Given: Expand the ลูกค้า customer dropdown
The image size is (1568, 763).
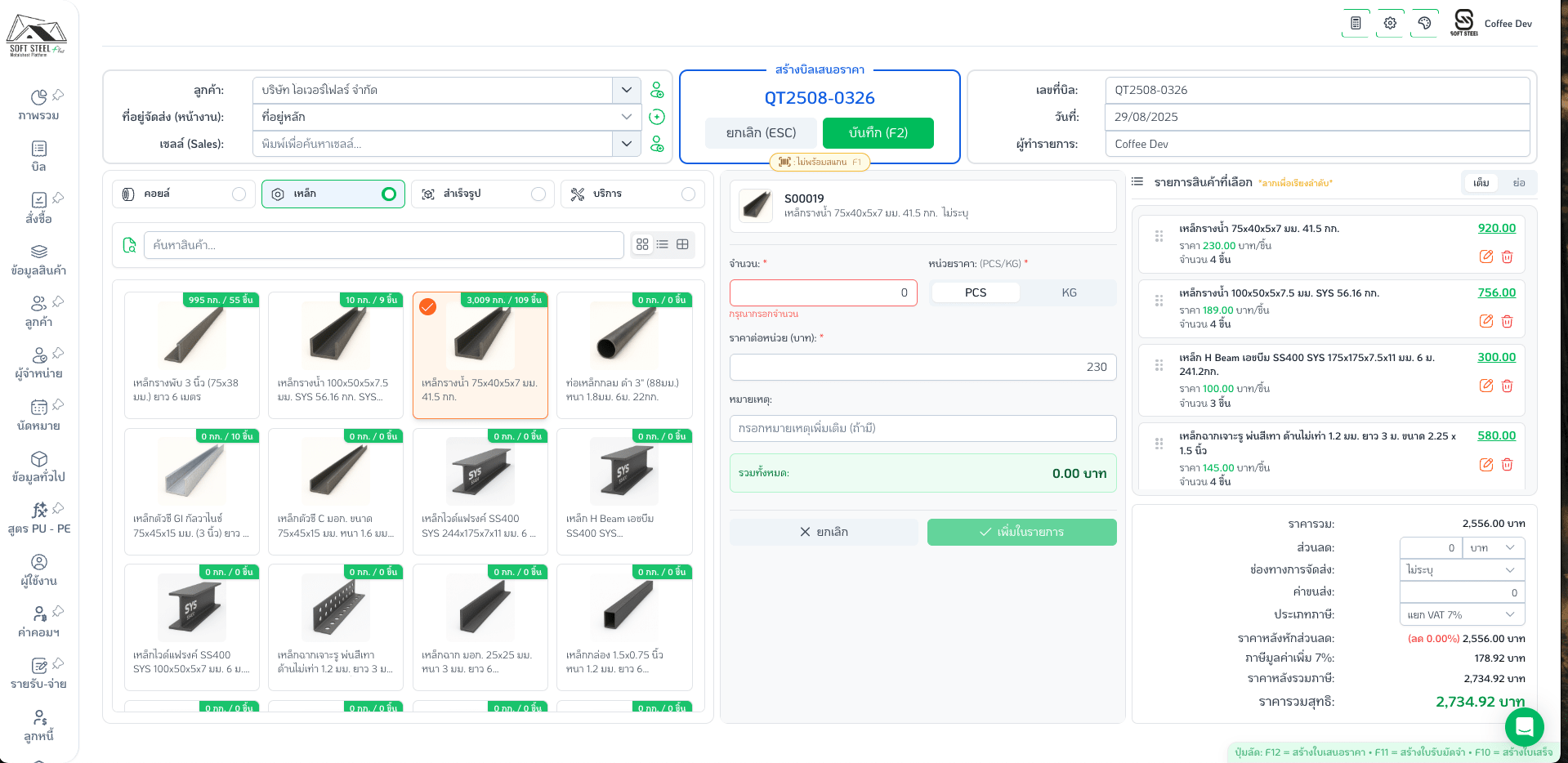Looking at the screenshot, I should click(x=627, y=90).
